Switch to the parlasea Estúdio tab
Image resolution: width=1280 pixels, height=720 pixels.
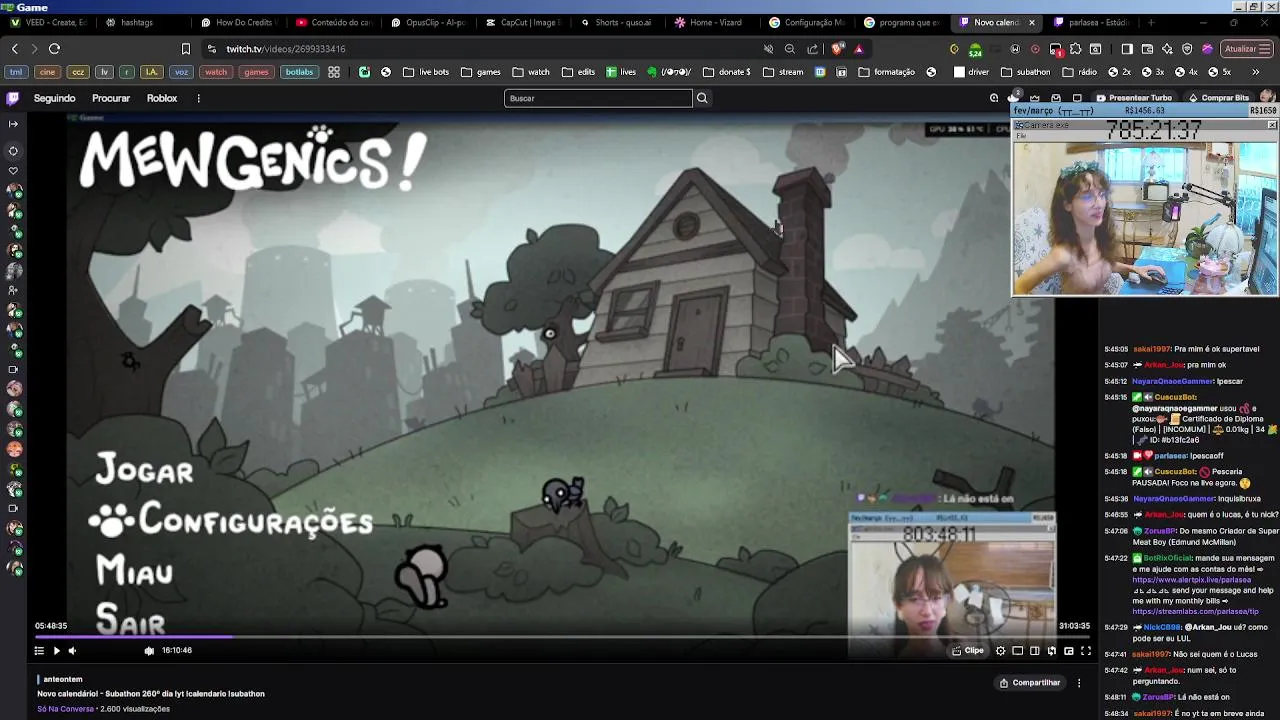point(1090,22)
